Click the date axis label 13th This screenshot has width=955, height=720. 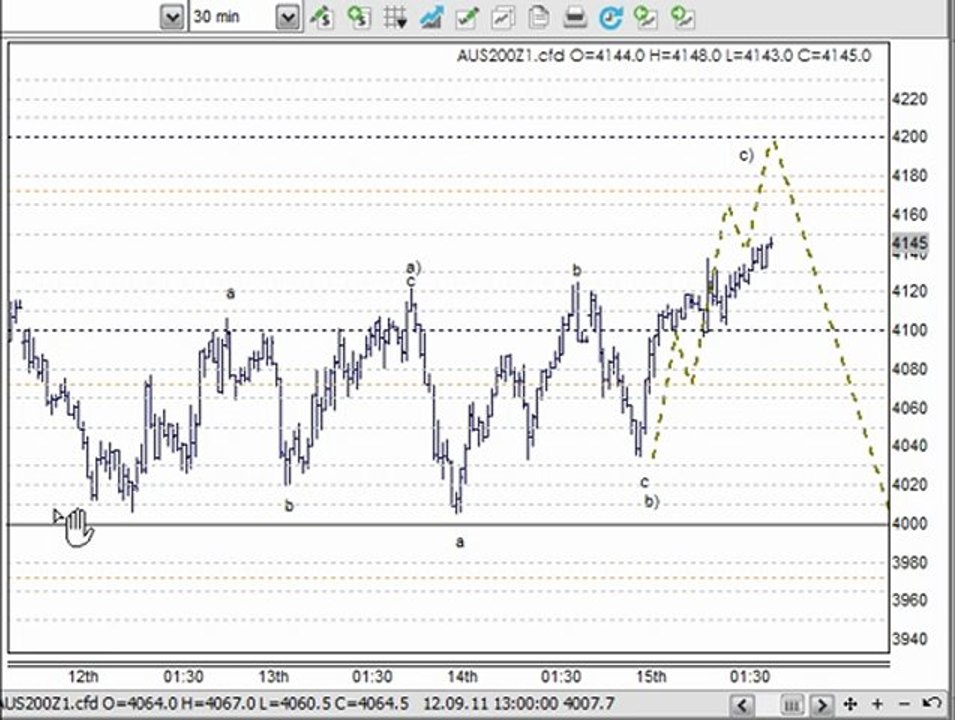pos(273,676)
